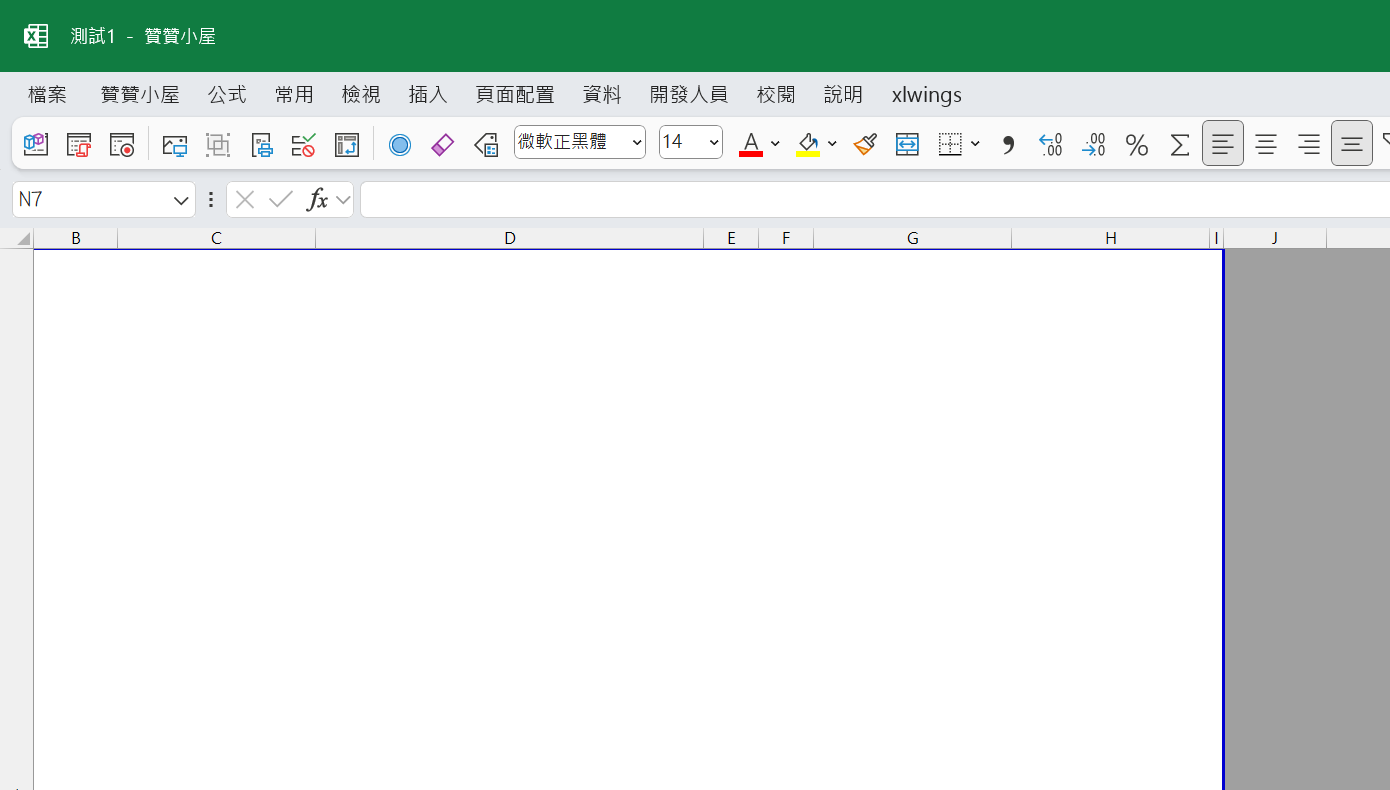Increase decimal places
Viewport: 1390px width, 790px height.
tap(1051, 145)
